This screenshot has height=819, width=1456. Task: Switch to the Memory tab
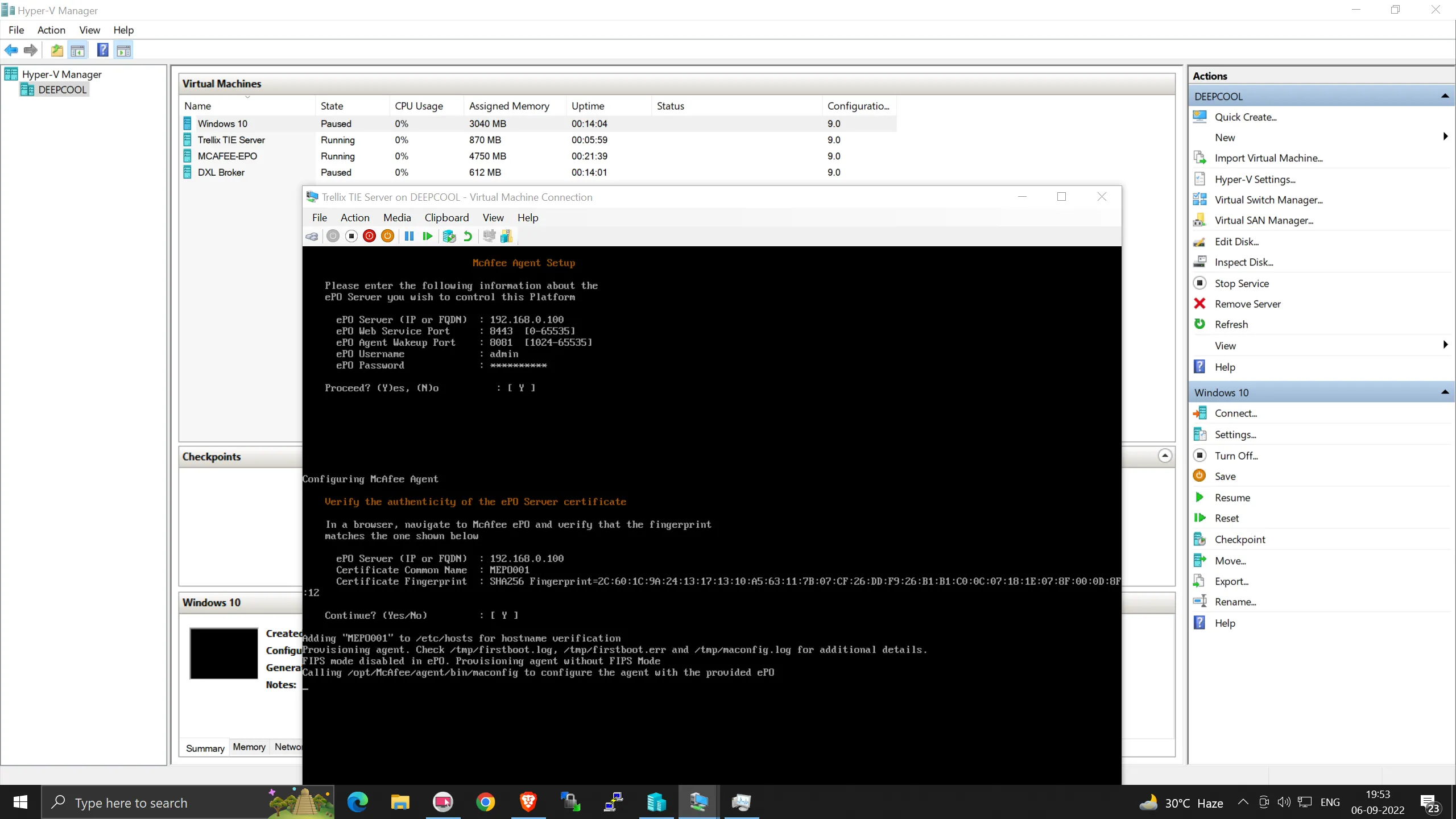tap(249, 747)
